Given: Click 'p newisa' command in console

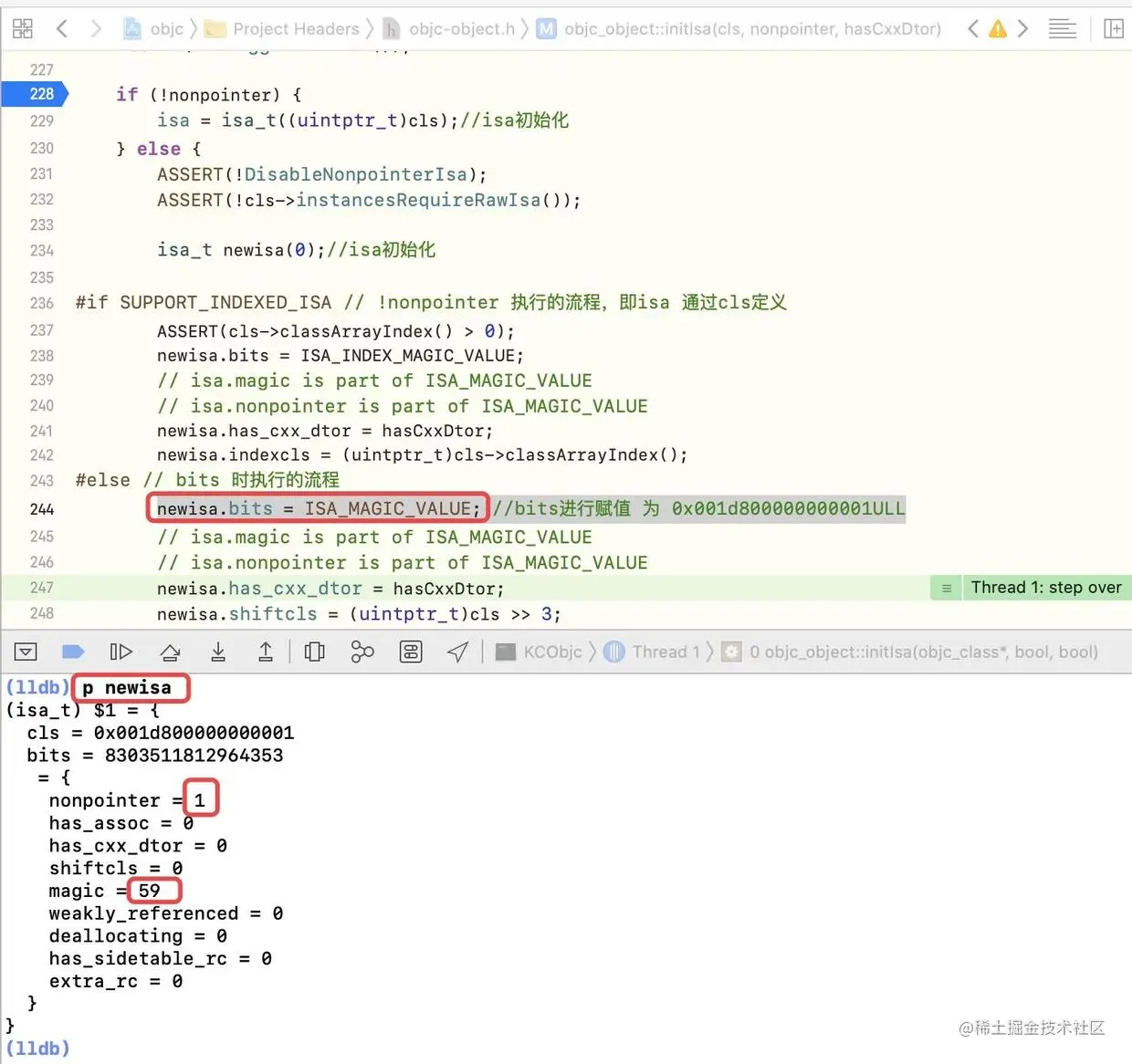Looking at the screenshot, I should pyautogui.click(x=127, y=688).
